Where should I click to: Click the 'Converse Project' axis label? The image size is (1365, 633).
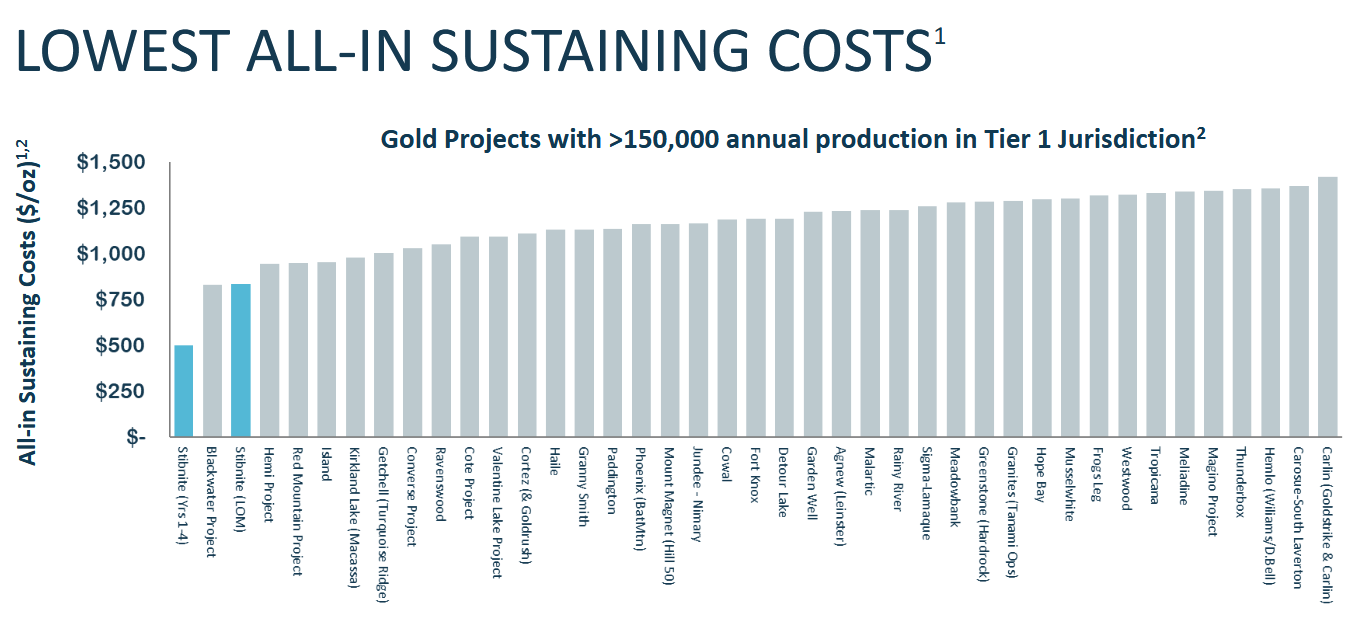pos(412,495)
